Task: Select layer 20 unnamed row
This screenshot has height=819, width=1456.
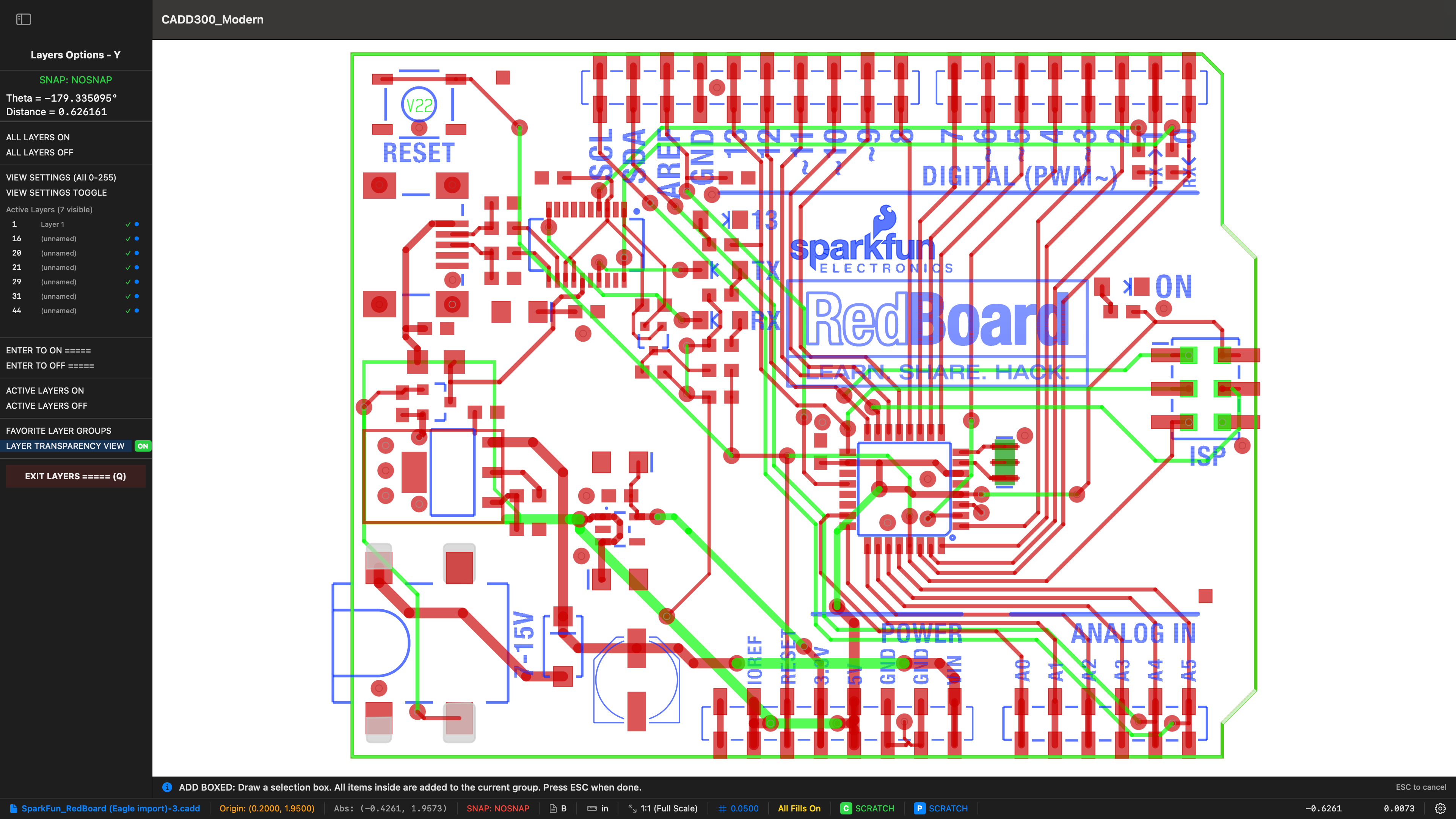Action: click(58, 253)
